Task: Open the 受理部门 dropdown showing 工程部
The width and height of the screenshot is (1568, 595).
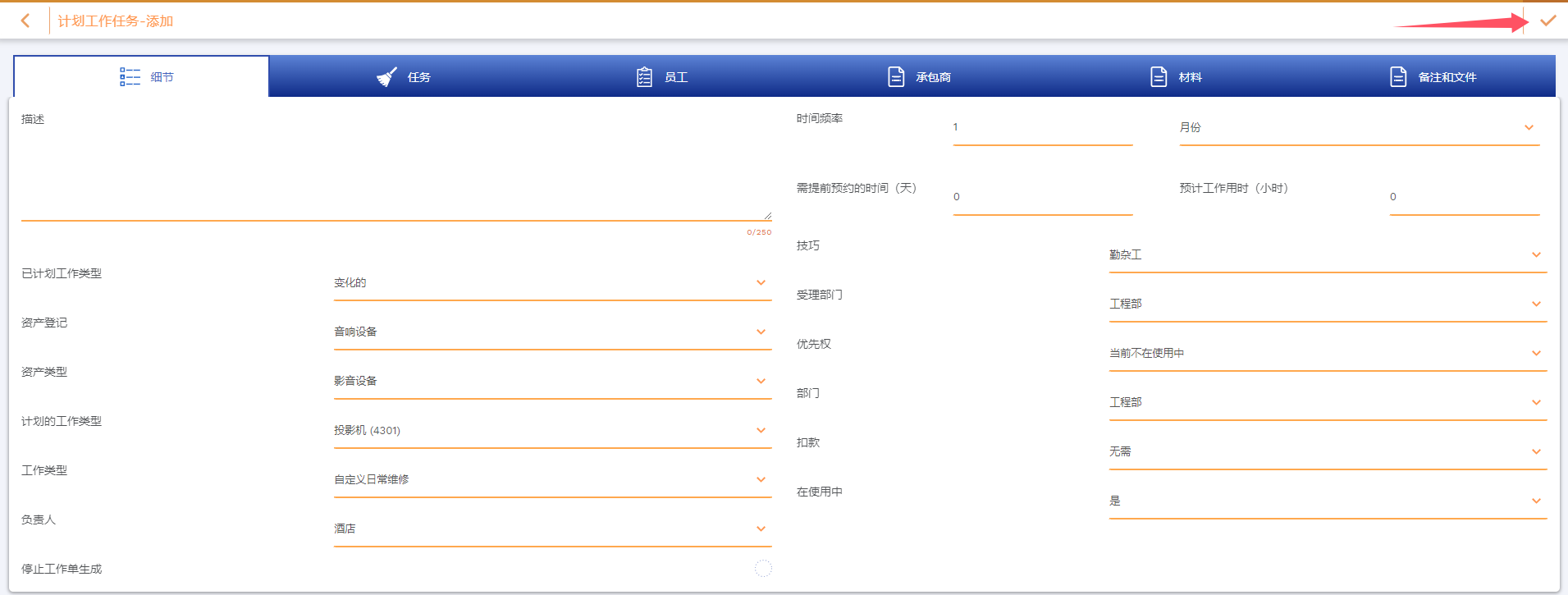Action: point(1328,304)
